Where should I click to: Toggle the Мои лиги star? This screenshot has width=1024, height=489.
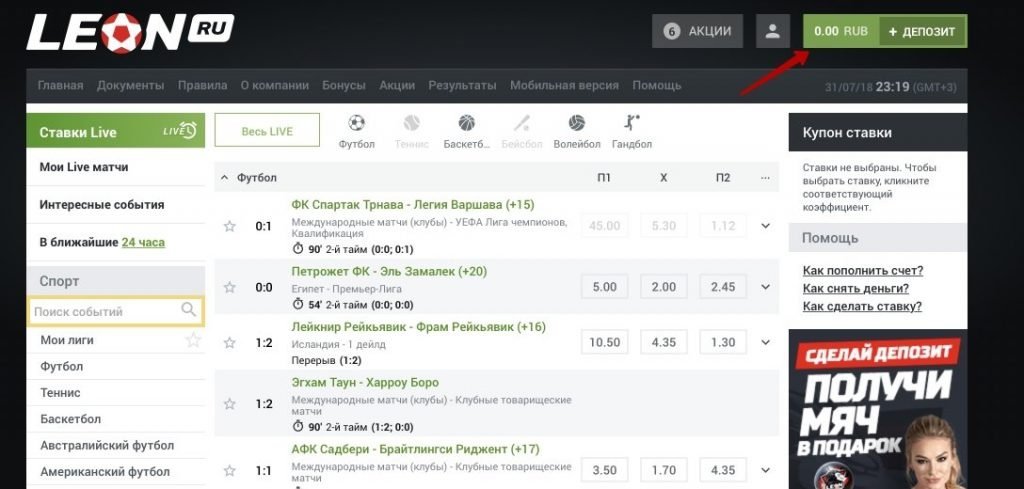[193, 340]
